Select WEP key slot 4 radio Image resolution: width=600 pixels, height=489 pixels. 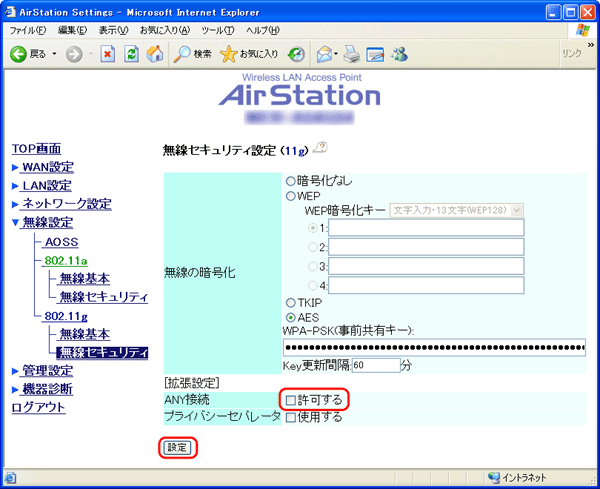coord(313,285)
